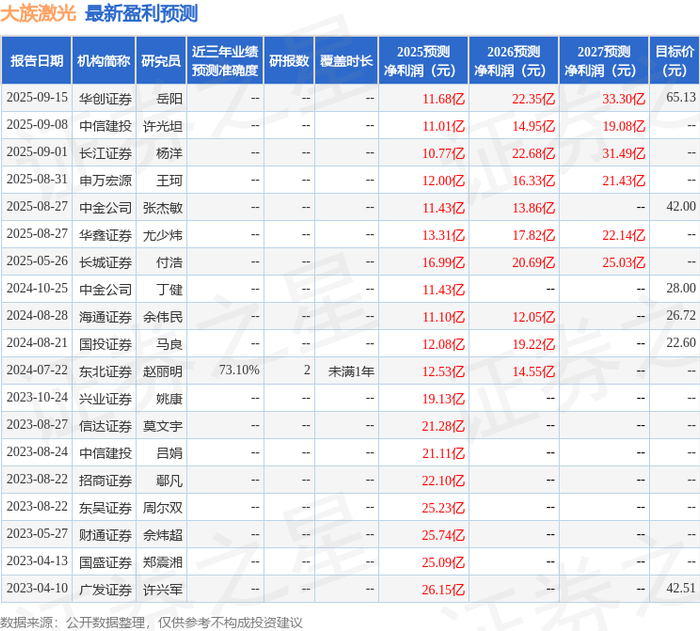Screen dimensions: 700x631
Task: Select the 2025预测净利润 column header
Action: [x=423, y=61]
